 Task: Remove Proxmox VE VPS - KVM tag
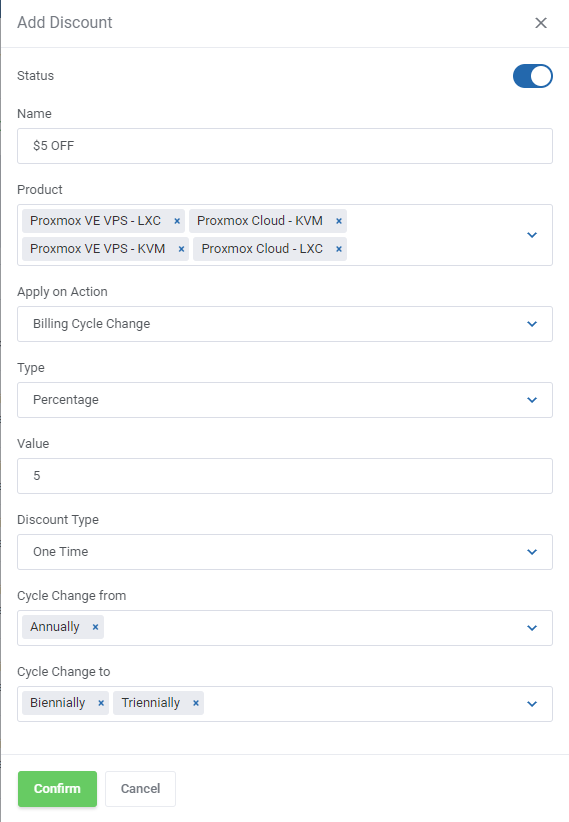(181, 249)
